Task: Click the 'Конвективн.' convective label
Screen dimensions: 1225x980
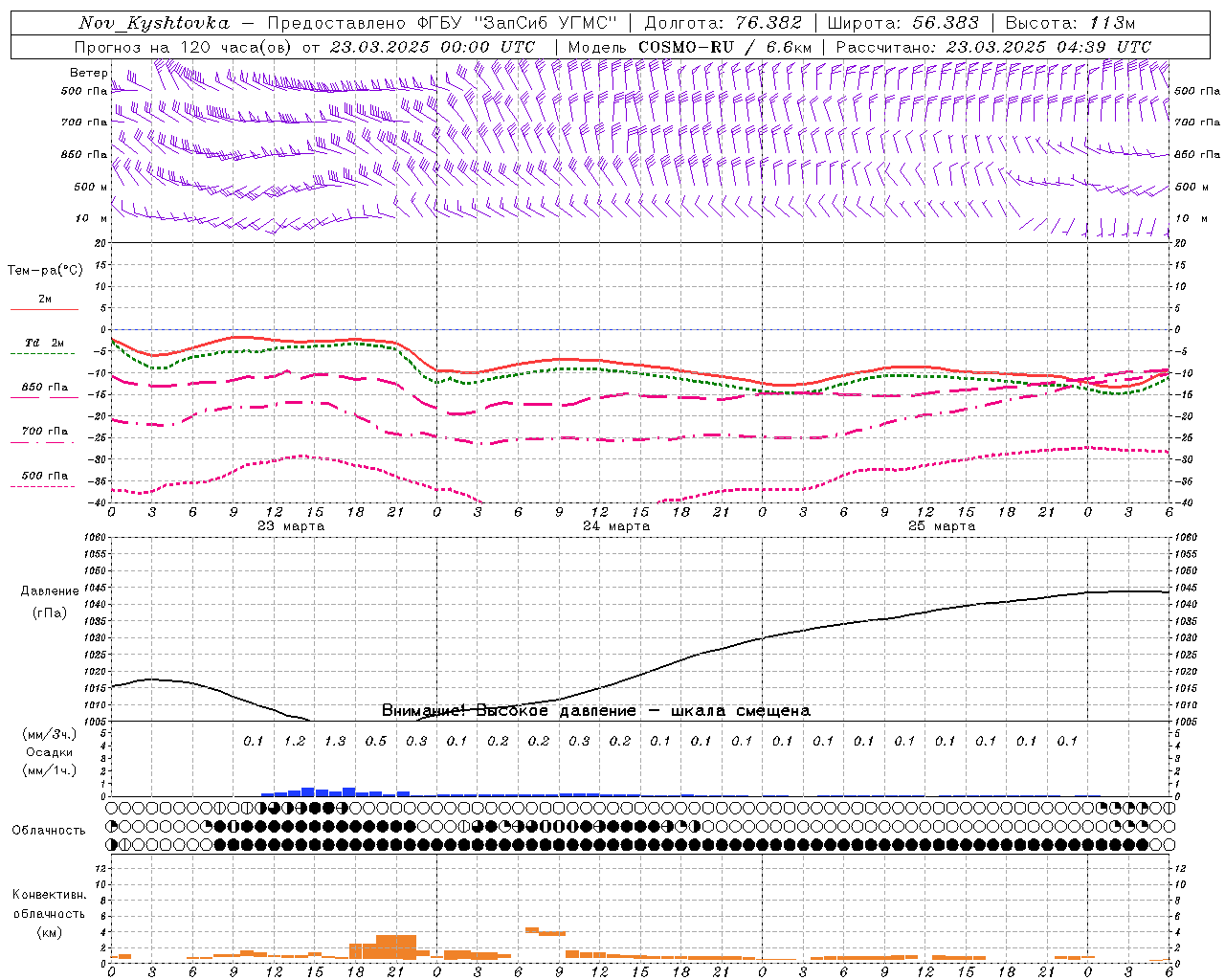Action: click(x=49, y=895)
